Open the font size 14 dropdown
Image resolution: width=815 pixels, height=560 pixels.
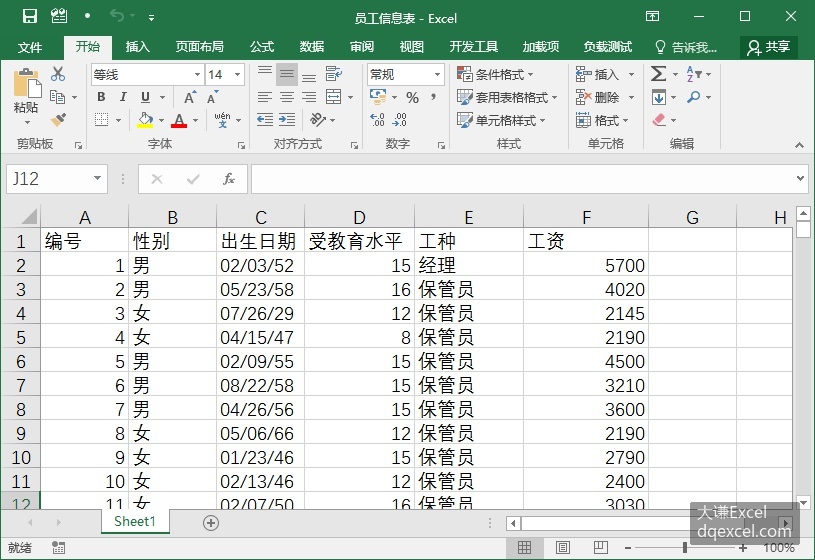(x=238, y=74)
